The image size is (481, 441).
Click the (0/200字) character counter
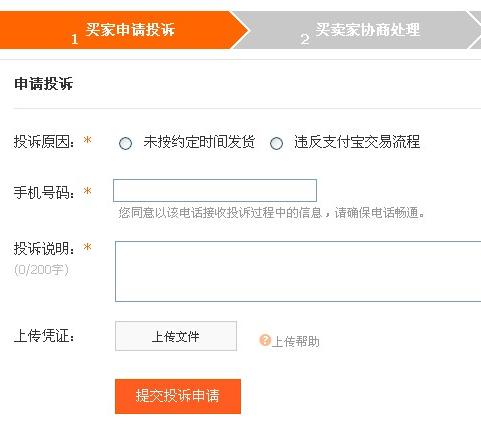[41, 269]
